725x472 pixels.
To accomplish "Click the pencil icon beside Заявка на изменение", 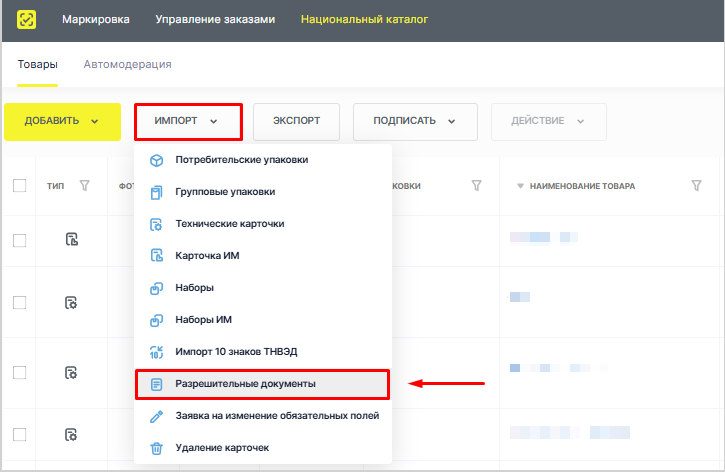I will coord(157,416).
